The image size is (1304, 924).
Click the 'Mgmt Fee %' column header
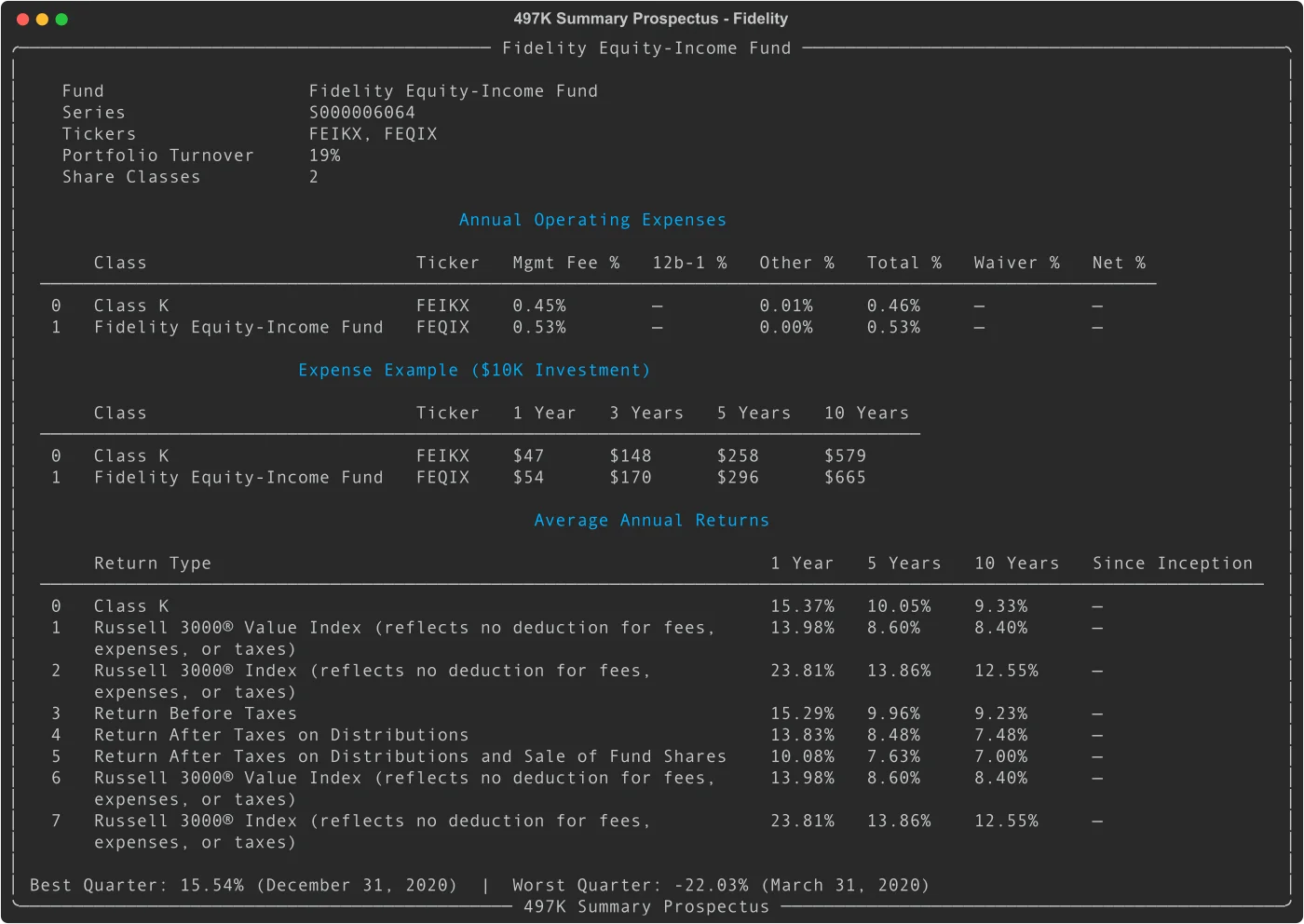[x=566, y=263]
